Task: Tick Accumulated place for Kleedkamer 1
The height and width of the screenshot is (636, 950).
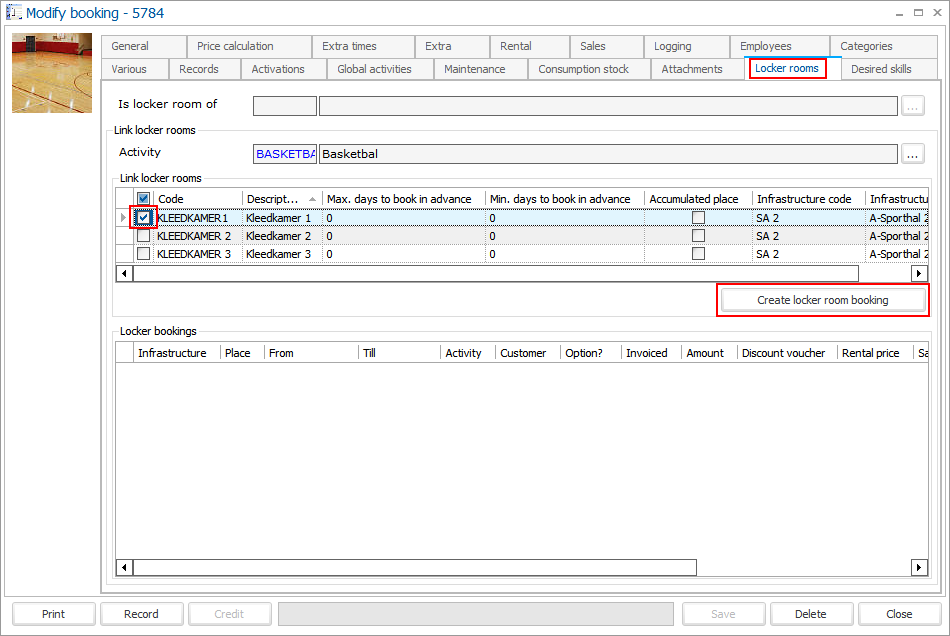Action: click(x=698, y=218)
